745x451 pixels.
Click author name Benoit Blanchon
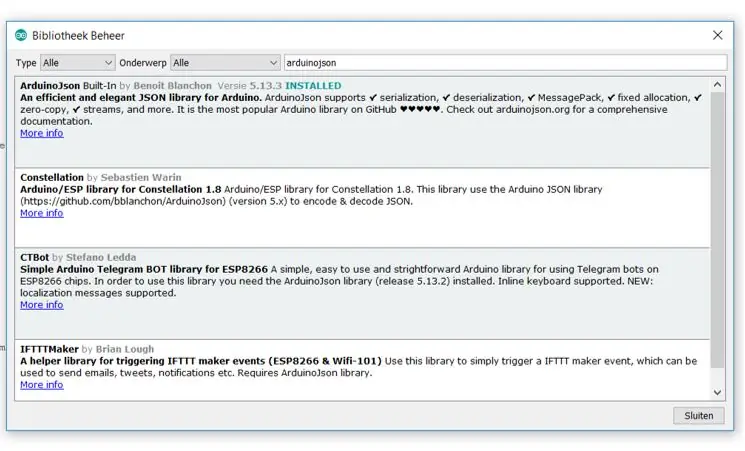[x=172, y=86]
